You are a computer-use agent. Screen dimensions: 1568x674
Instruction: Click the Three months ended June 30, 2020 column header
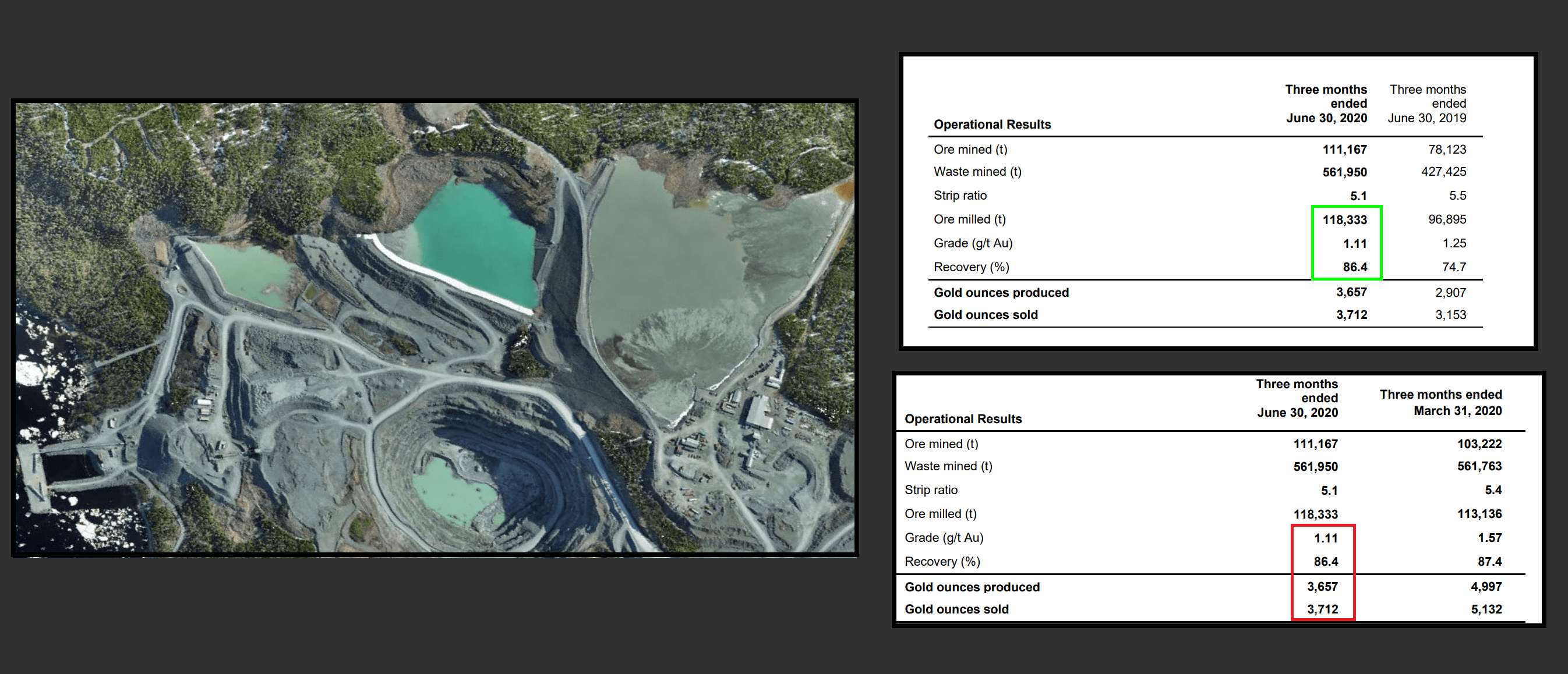[x=1325, y=104]
